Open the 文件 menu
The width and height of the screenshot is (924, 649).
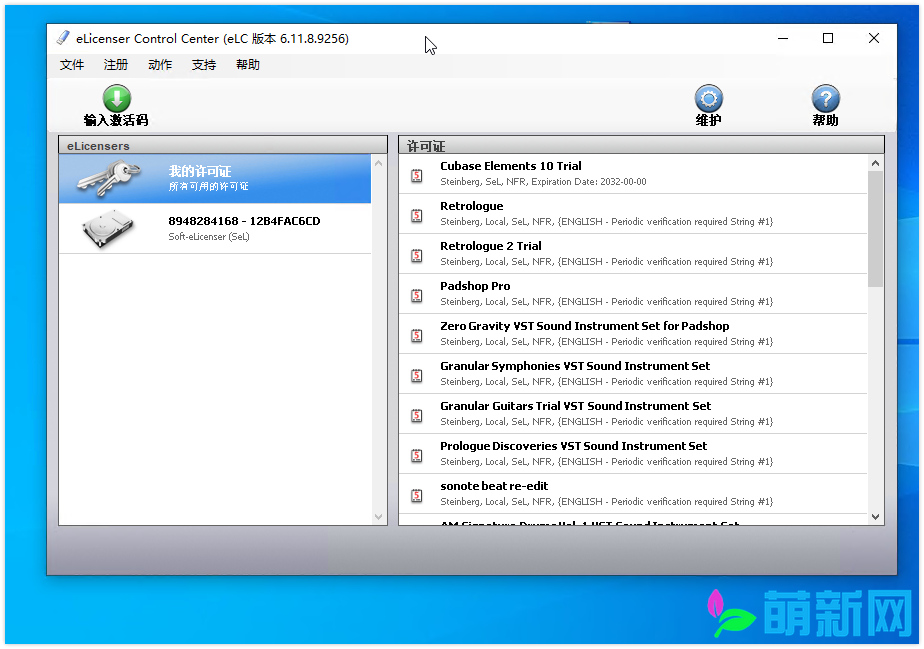click(x=72, y=65)
